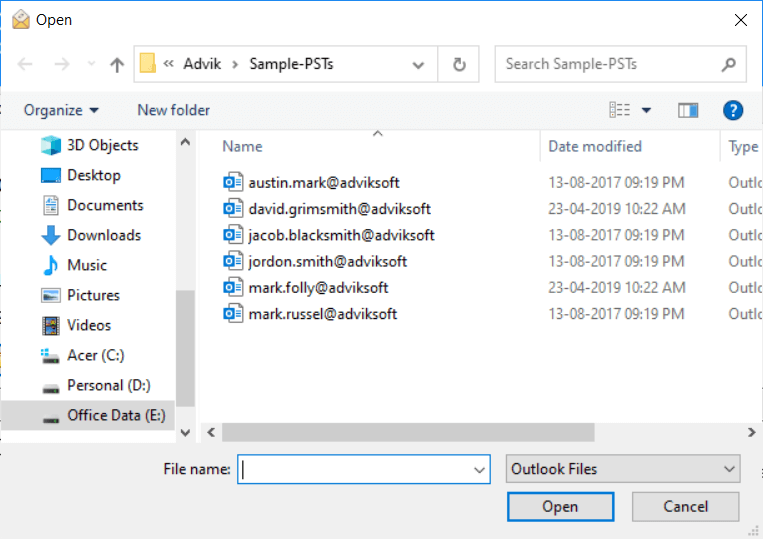Screen dimensions: 763x539
Task: Toggle the preview pane
Action: (688, 110)
